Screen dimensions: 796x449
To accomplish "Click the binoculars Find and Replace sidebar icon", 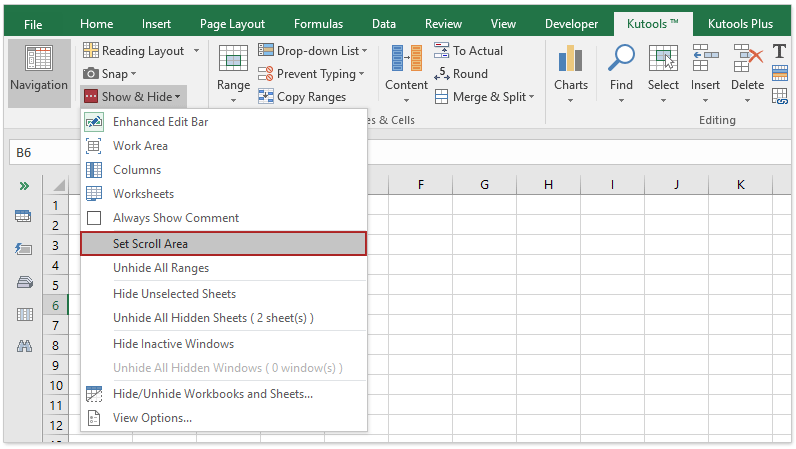I will coord(24,346).
